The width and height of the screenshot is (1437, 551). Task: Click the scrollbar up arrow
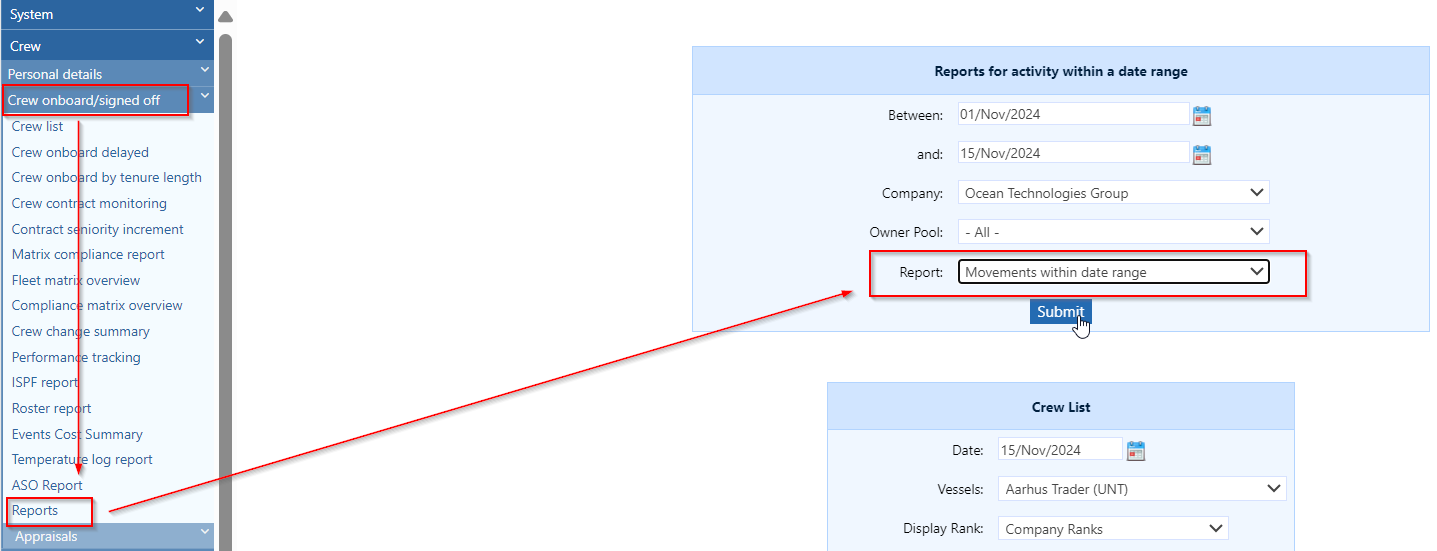pyautogui.click(x=225, y=17)
